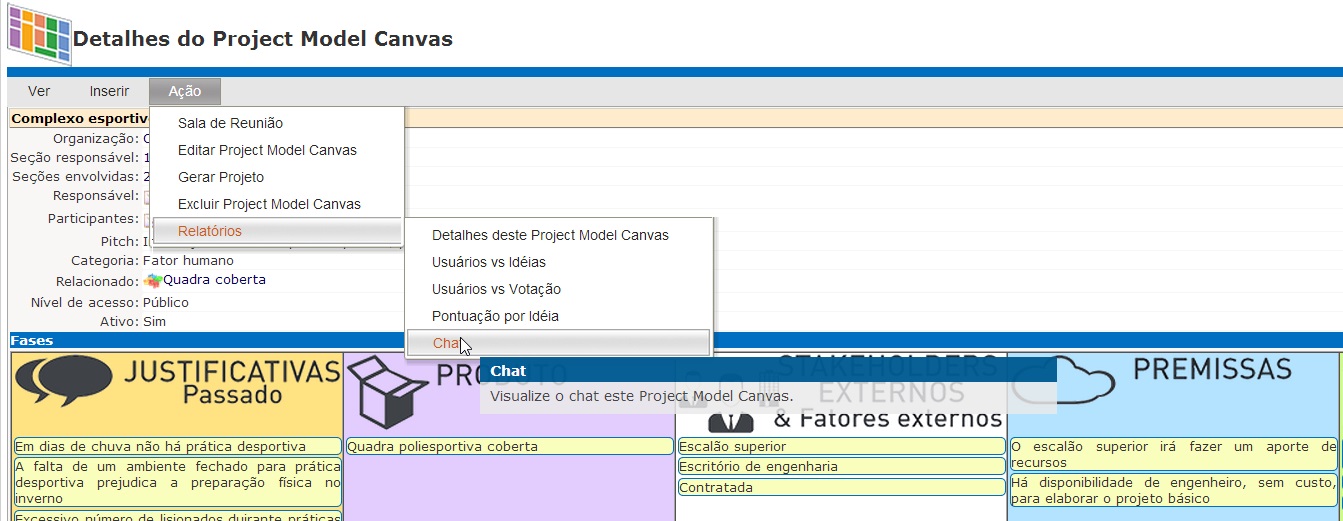Choose Excluir Project Model Canvas
The width and height of the screenshot is (1343, 521).
point(277,204)
